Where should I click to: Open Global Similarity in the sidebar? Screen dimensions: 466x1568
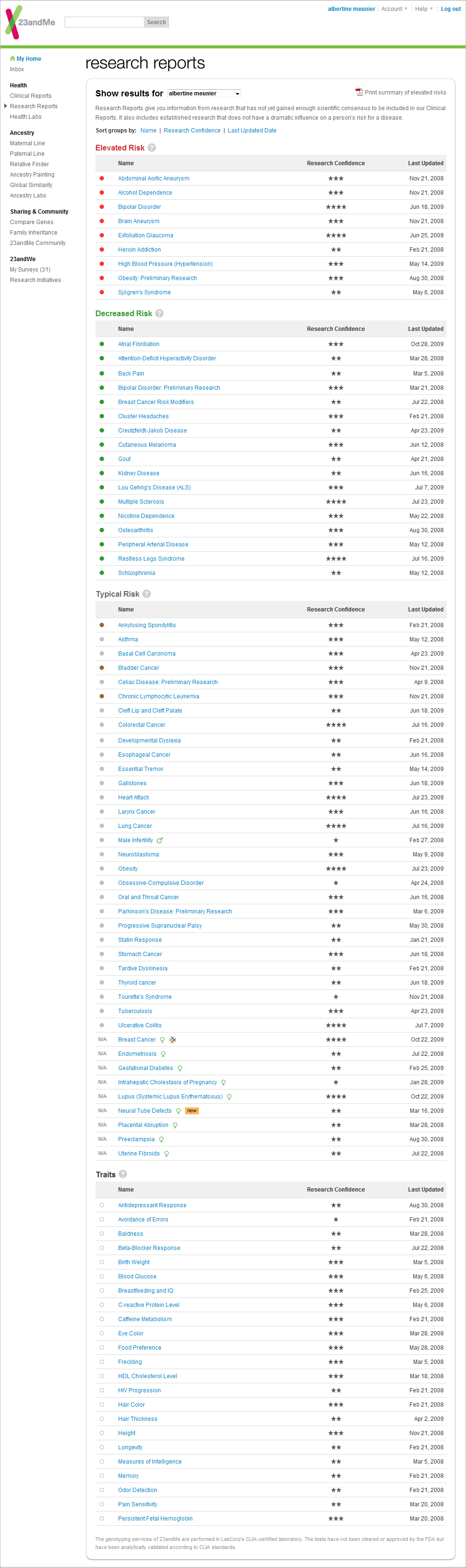click(31, 185)
